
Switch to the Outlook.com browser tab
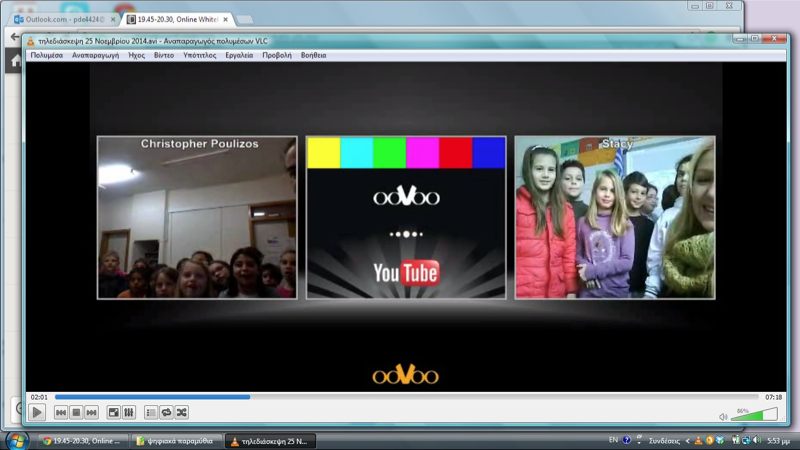(x=64, y=19)
